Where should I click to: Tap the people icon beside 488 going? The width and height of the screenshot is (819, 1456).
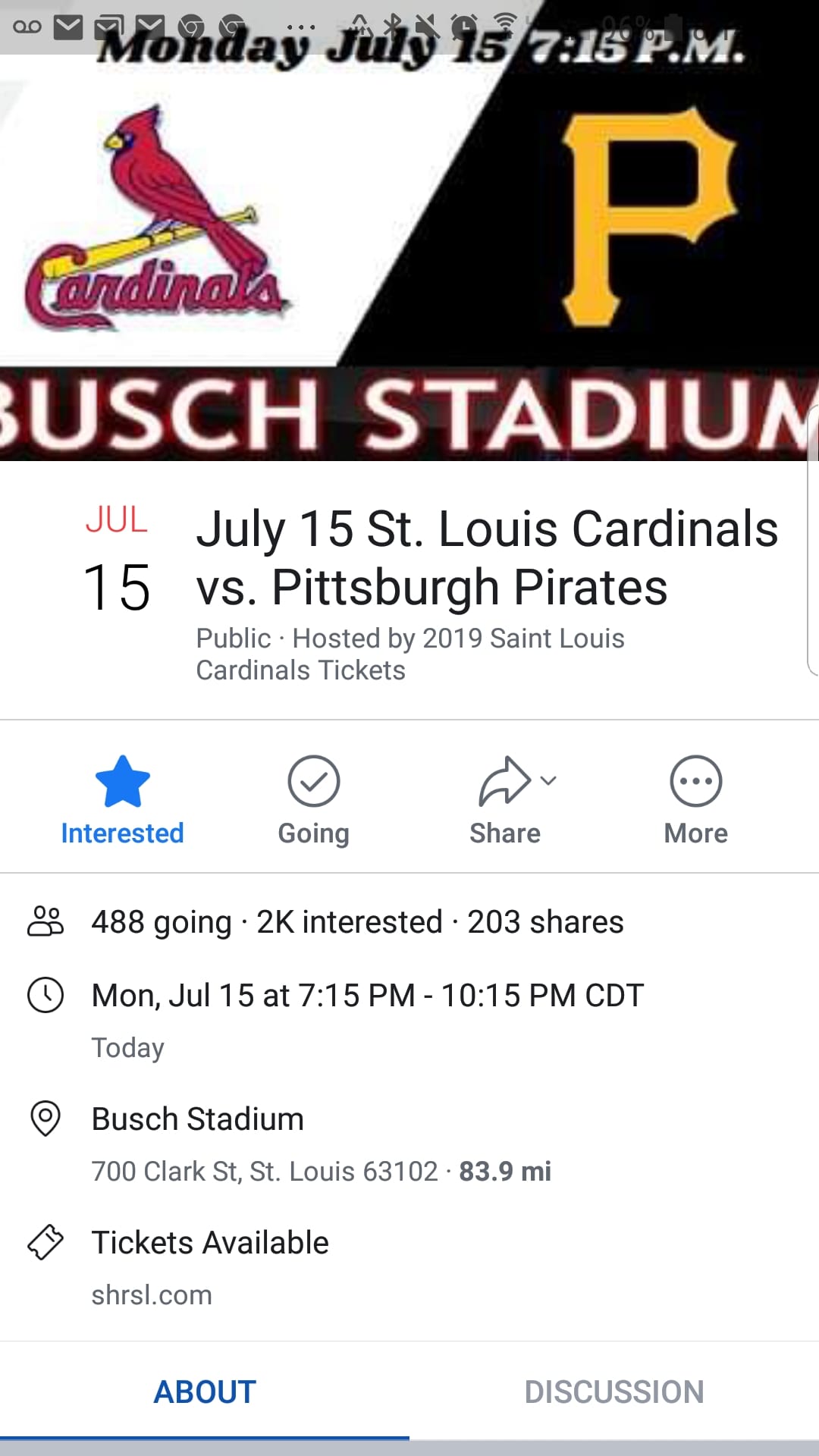45,921
